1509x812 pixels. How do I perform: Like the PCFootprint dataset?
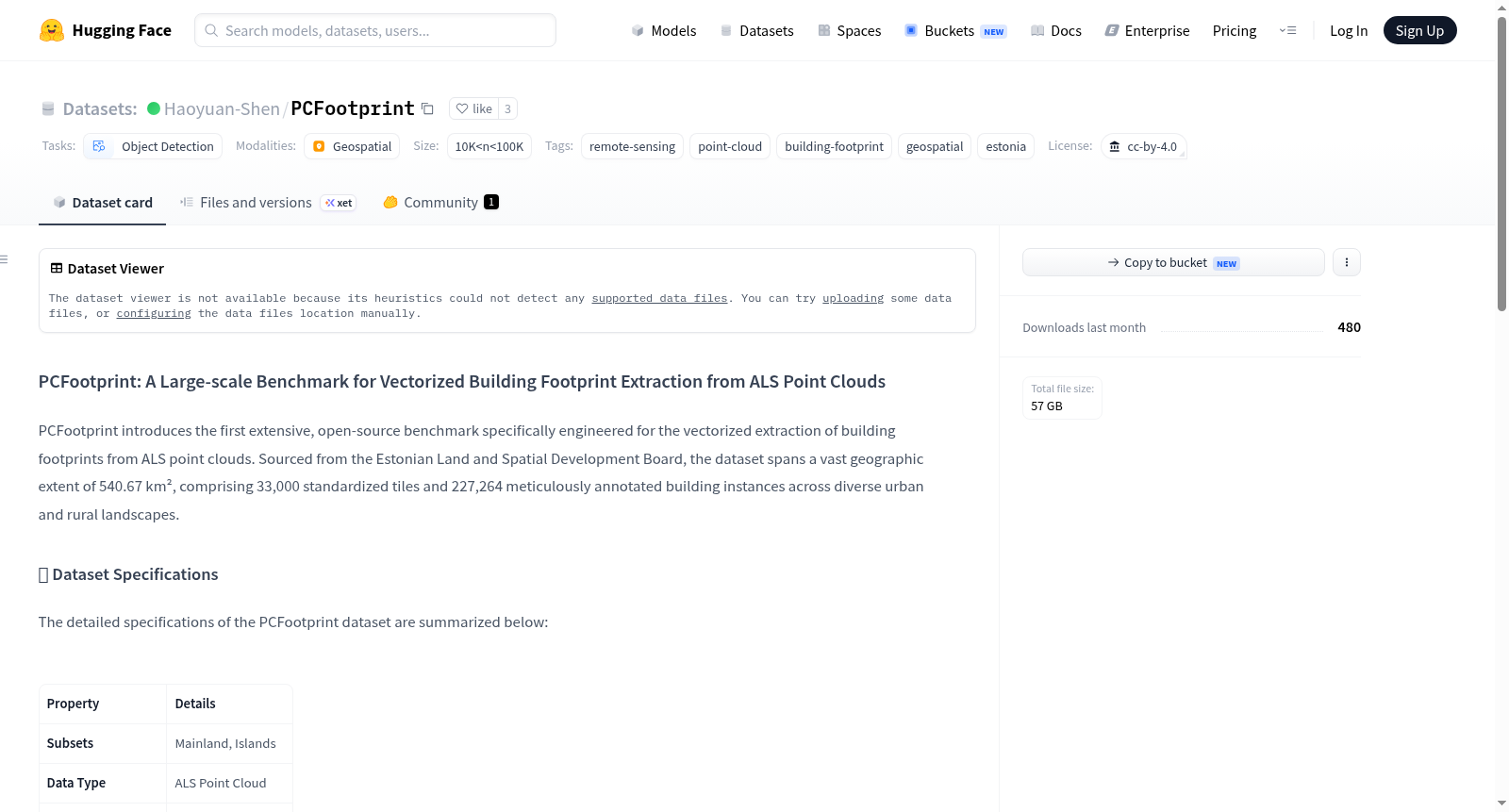pyautogui.click(x=473, y=108)
